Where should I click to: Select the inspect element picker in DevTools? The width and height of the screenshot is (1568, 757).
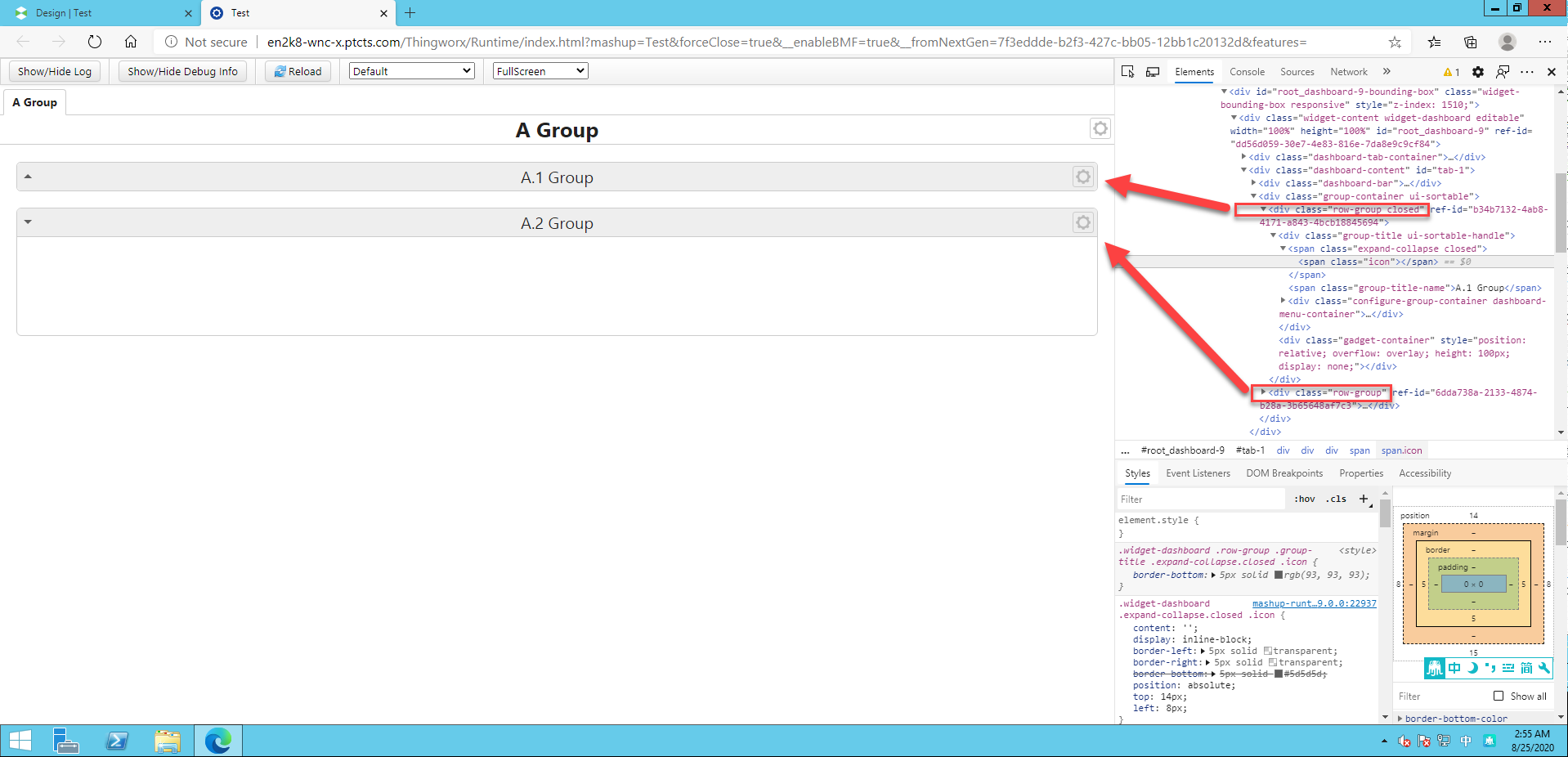tap(1127, 72)
